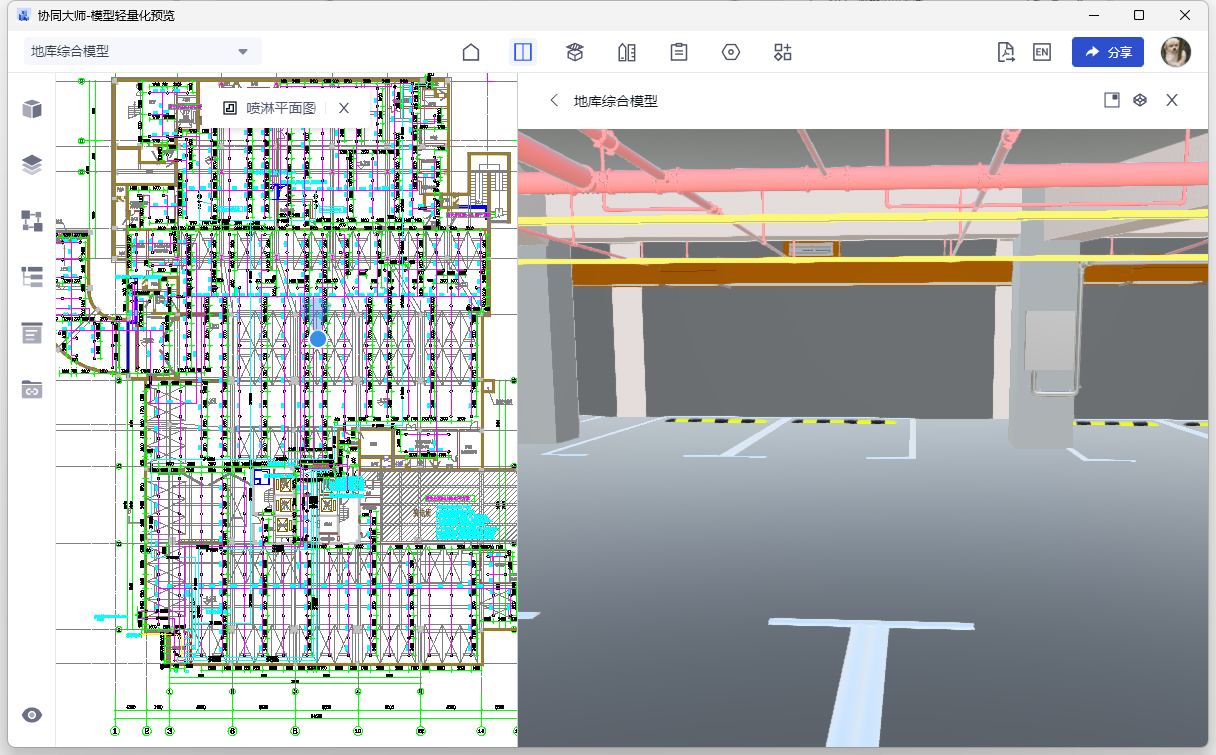Close the 喷淋平面图 drawing panel
This screenshot has height=755, width=1216.
coord(344,108)
